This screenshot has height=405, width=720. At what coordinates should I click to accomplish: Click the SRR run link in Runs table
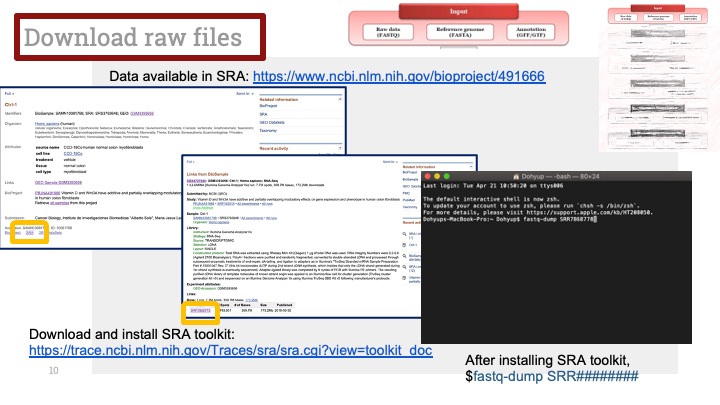point(200,311)
